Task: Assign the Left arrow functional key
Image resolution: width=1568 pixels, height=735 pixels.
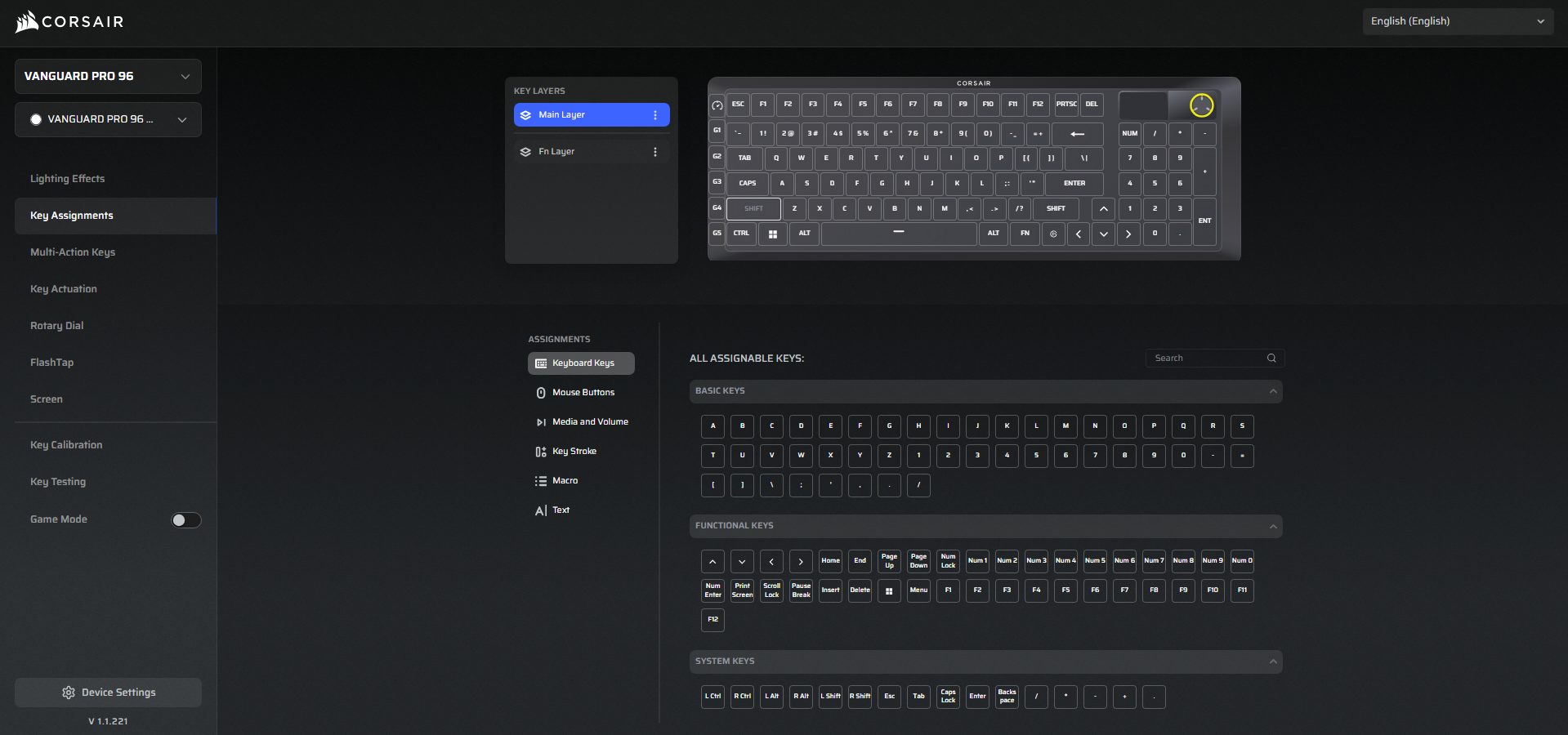Action: (x=771, y=561)
